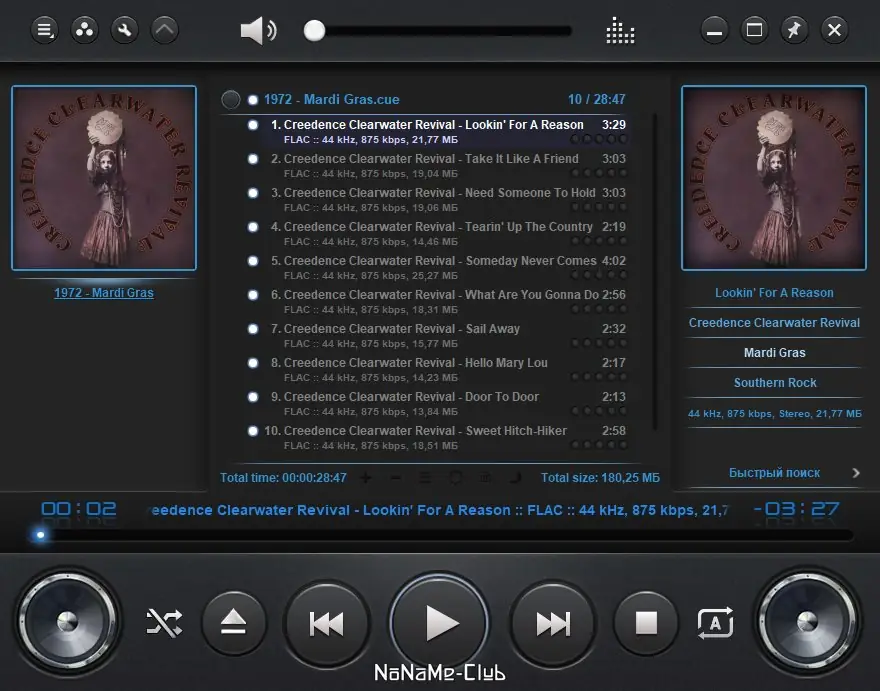Collapse the player with the up-arrow button

coord(164,30)
